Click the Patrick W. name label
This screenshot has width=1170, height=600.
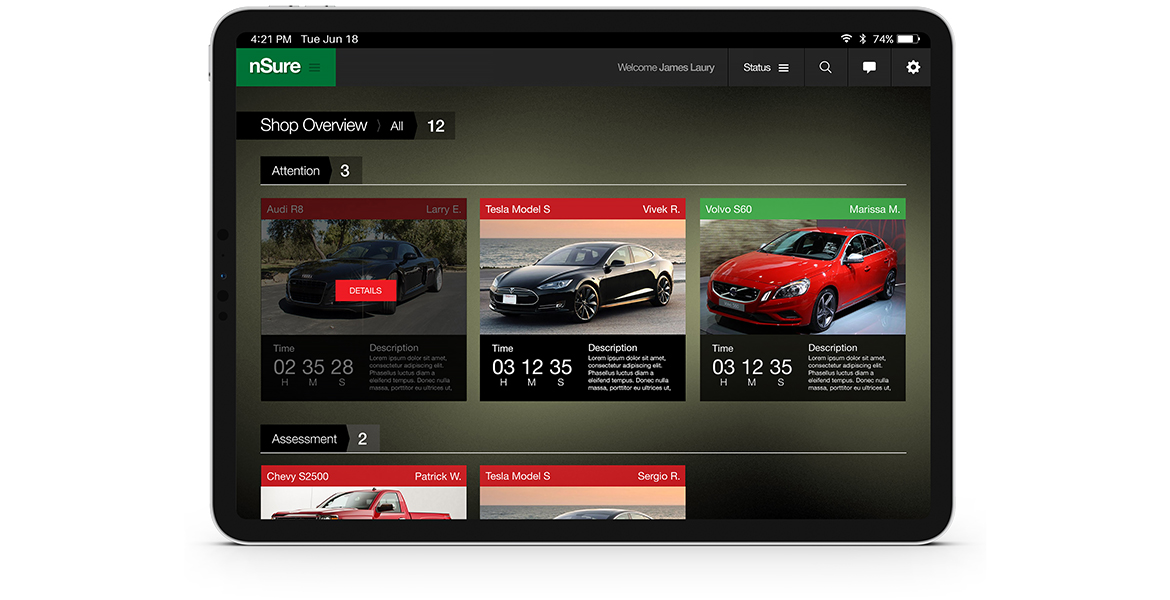[x=438, y=476]
